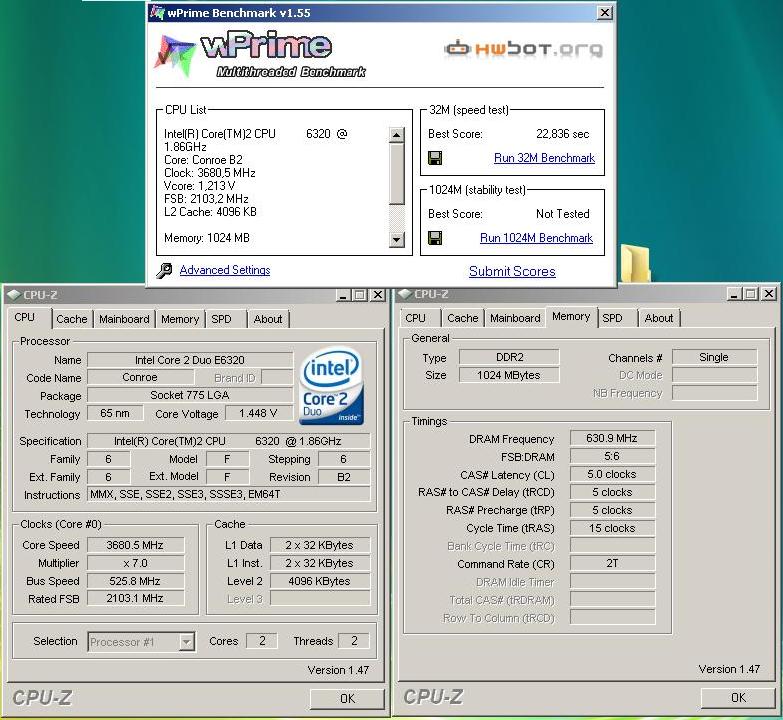Image resolution: width=783 pixels, height=720 pixels.
Task: Click DRAM Frequency value 630.9 MHz
Action: 612,438
